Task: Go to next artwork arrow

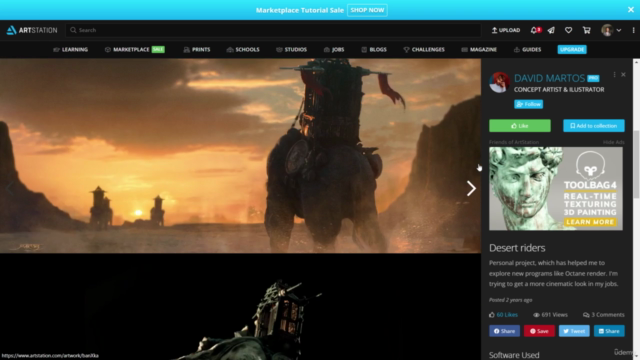Action: (x=471, y=188)
